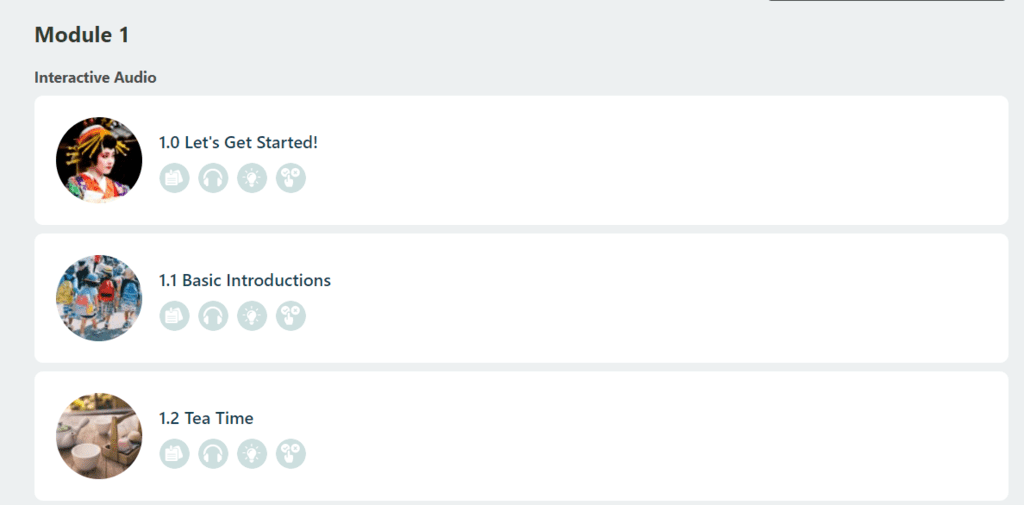The image size is (1024, 505).
Task: Click notes icon under Tea Time
Action: pyautogui.click(x=174, y=454)
